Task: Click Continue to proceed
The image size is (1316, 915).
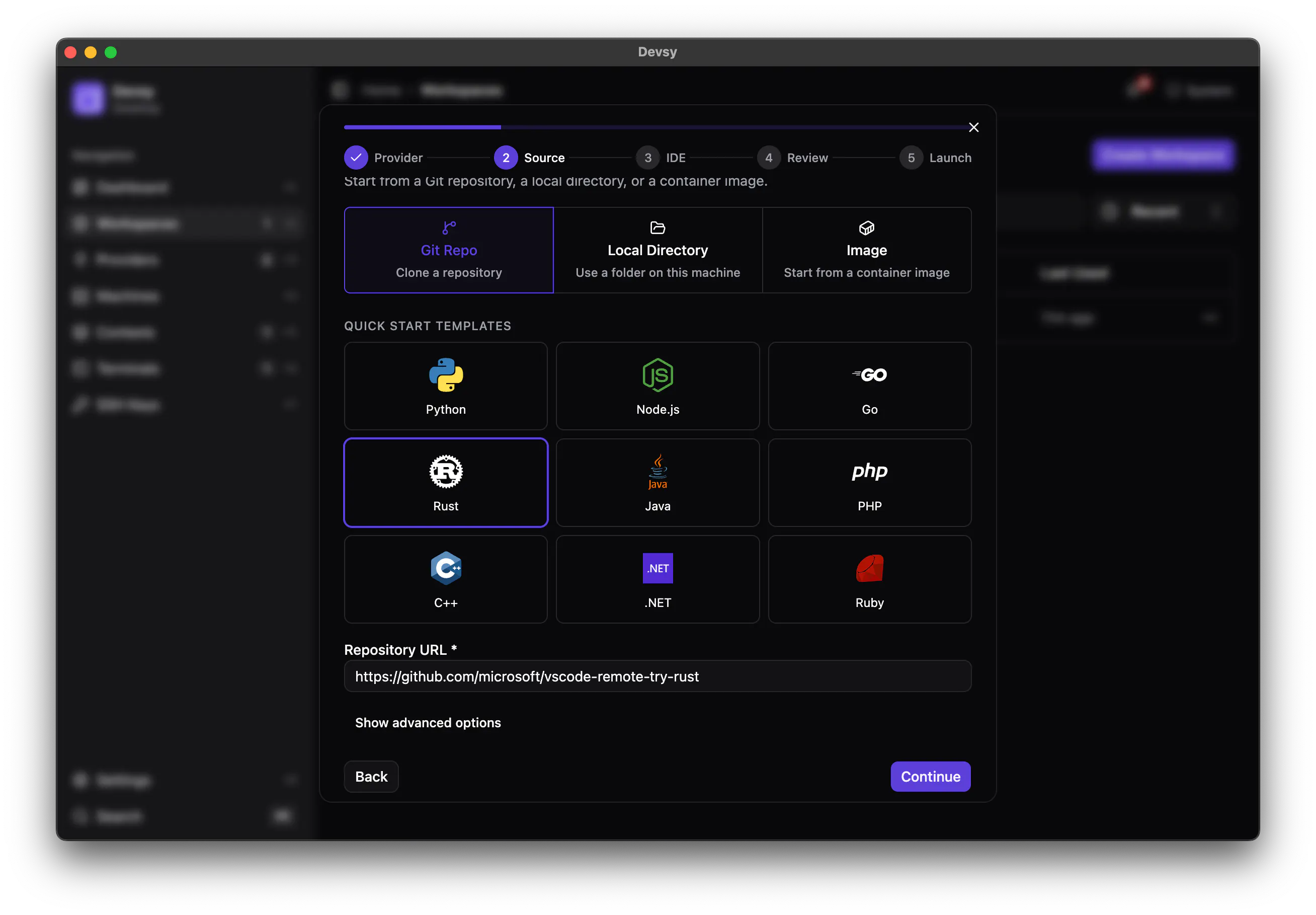Action: point(931,776)
